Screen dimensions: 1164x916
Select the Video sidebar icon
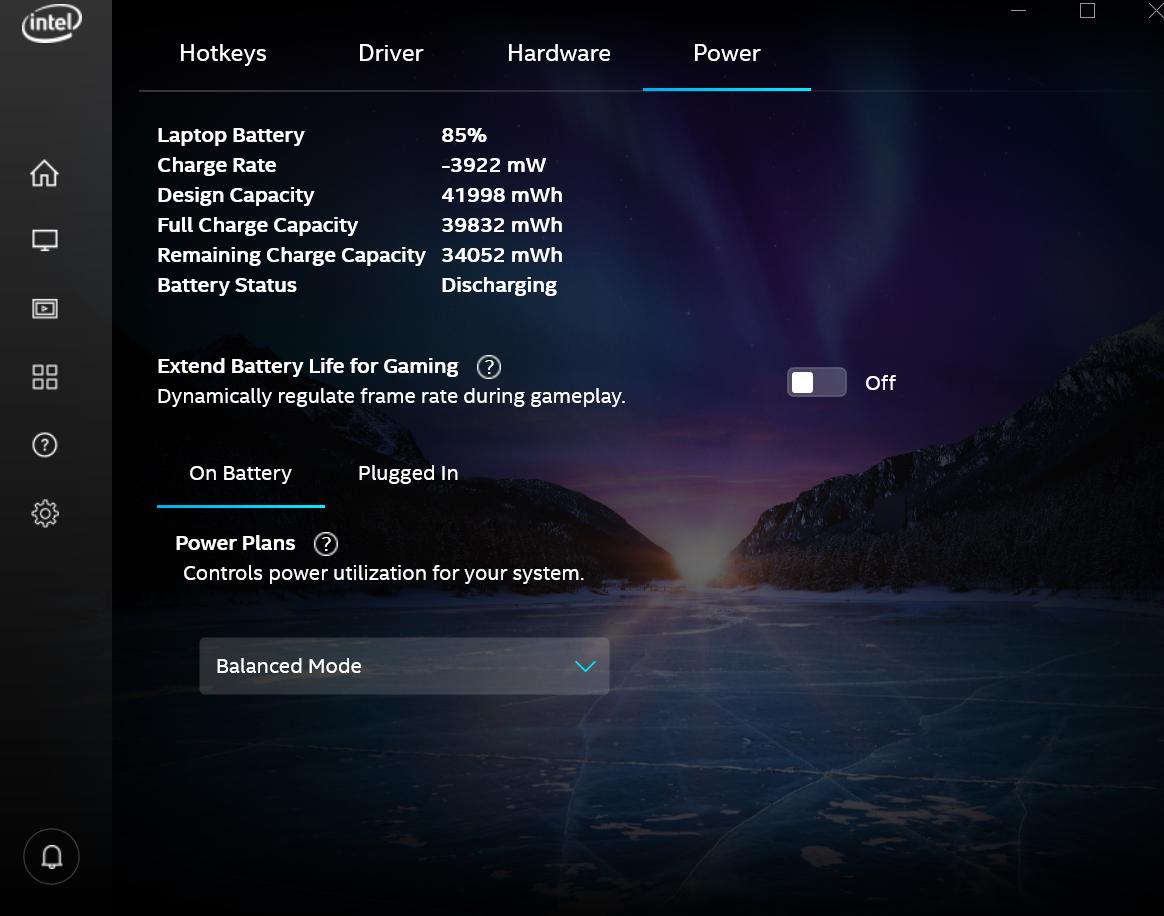tap(44, 308)
